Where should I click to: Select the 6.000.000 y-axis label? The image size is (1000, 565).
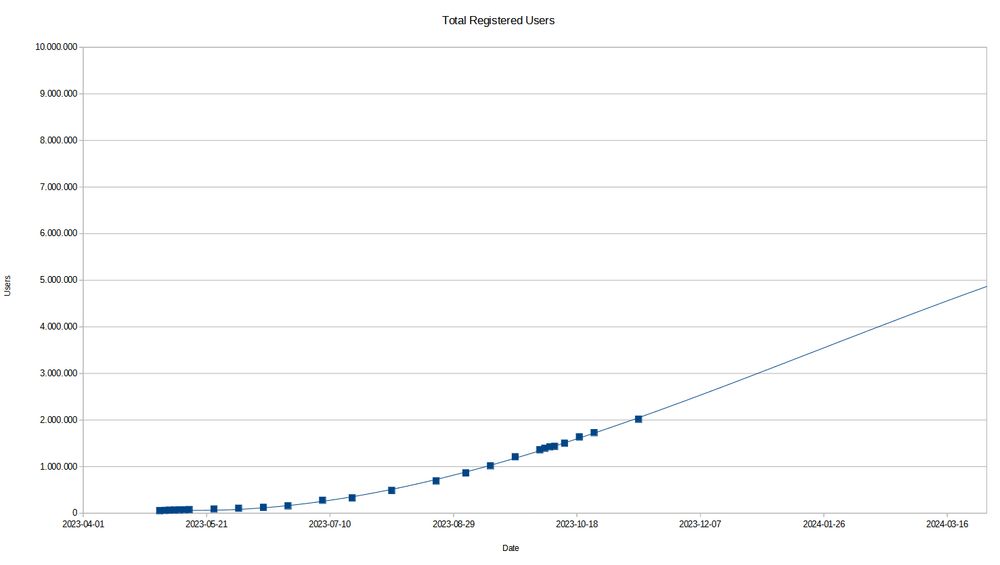point(59,233)
